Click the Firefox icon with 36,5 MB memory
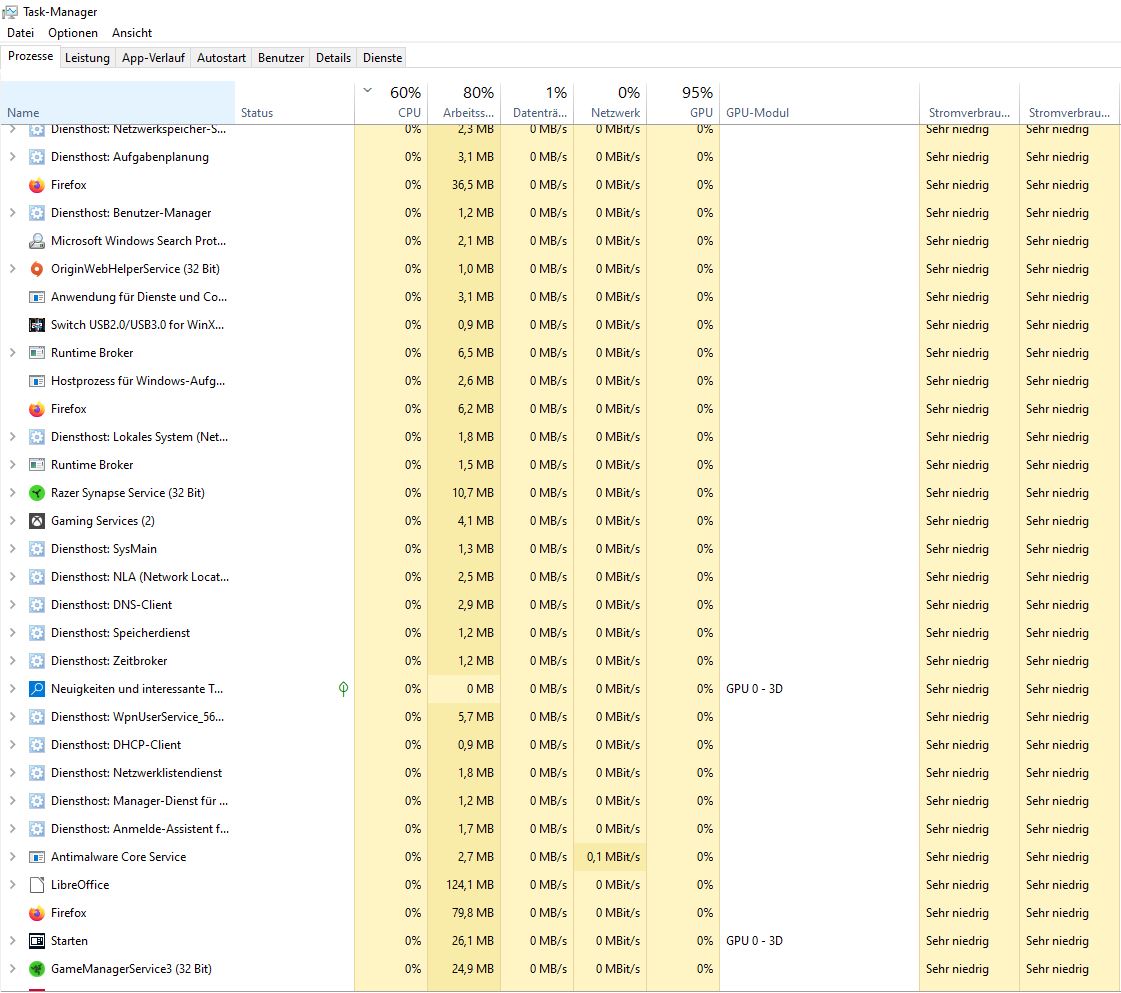 [x=36, y=185]
